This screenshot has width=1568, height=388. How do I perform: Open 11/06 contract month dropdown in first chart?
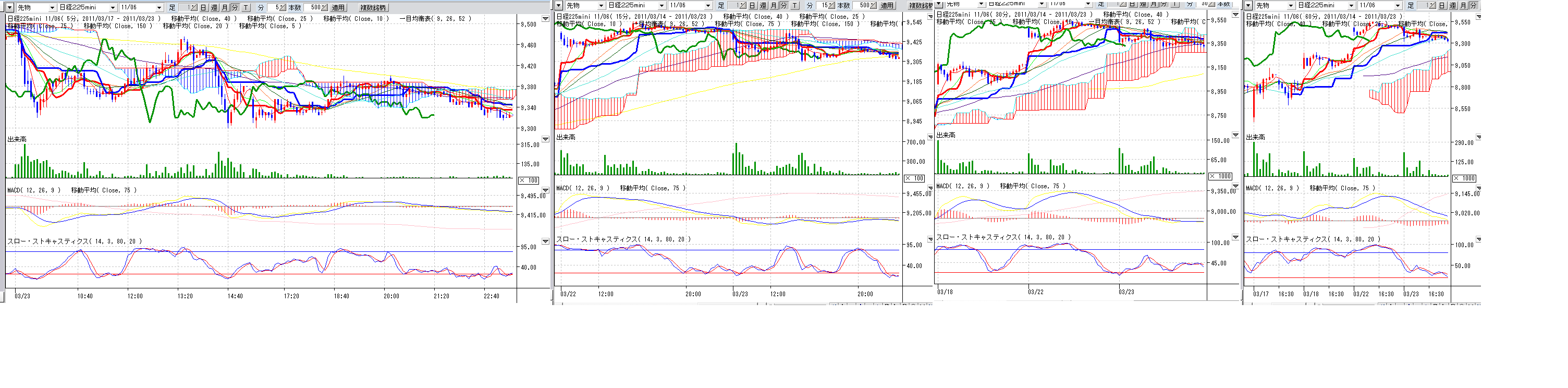click(x=160, y=8)
